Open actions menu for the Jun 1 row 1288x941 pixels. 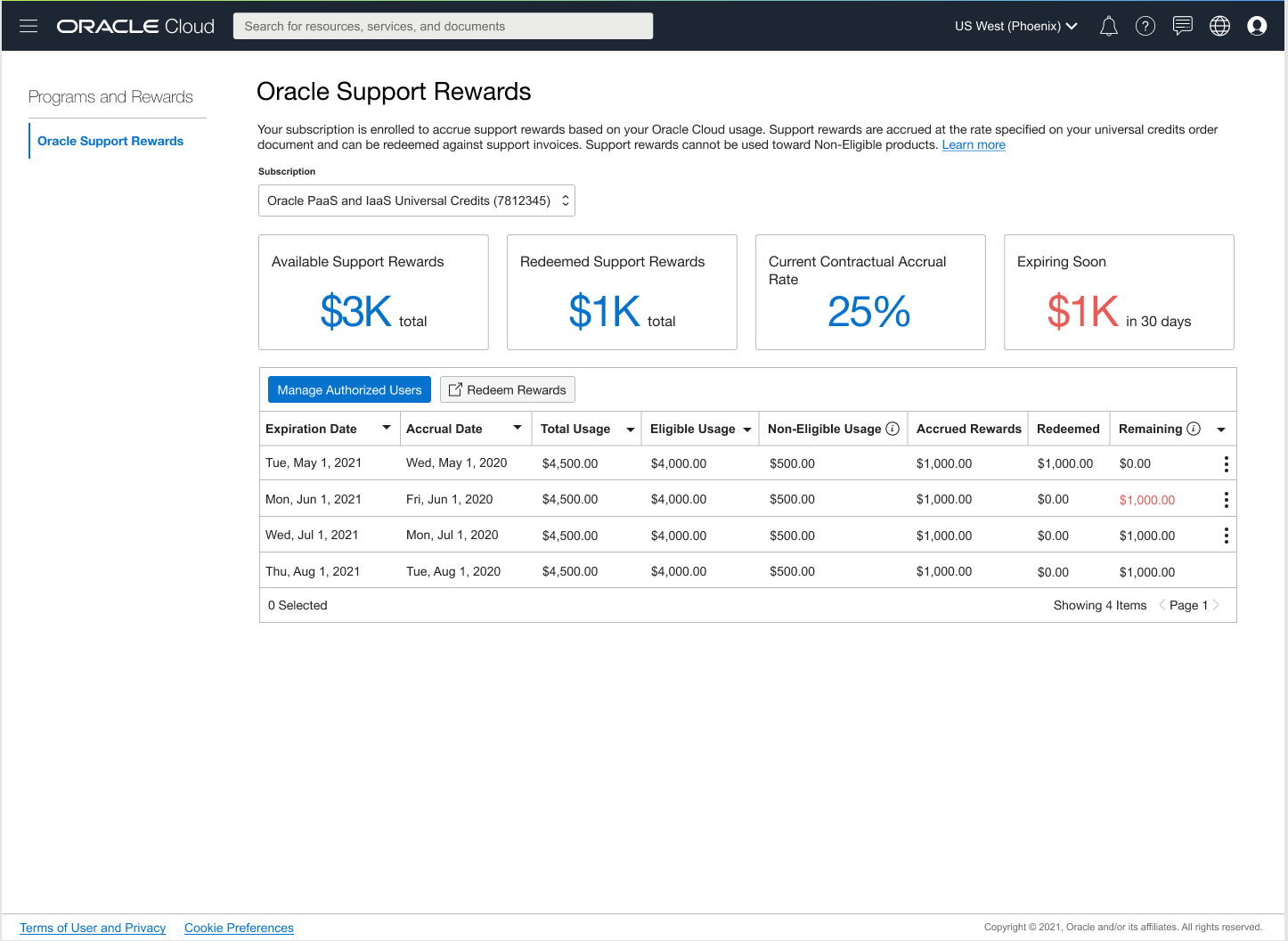click(x=1226, y=499)
